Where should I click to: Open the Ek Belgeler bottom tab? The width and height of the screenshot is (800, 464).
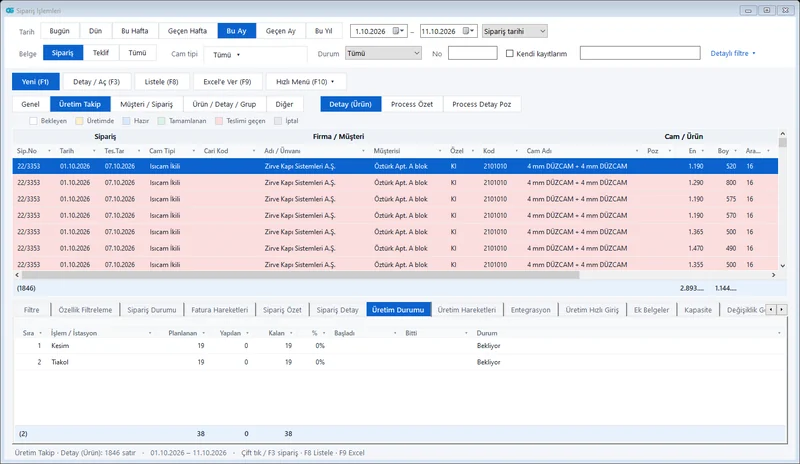pos(652,310)
